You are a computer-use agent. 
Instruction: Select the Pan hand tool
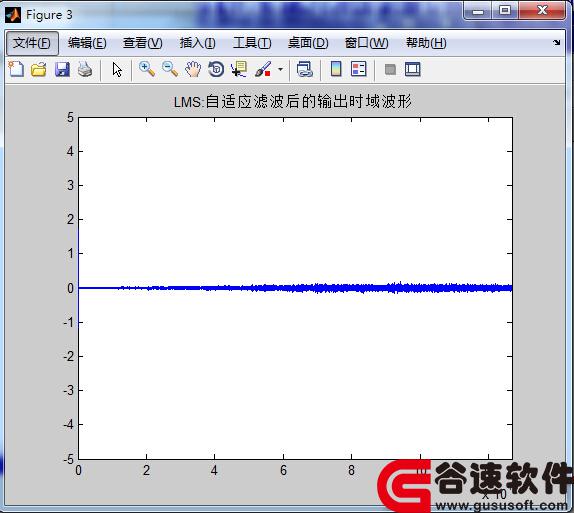(193, 69)
